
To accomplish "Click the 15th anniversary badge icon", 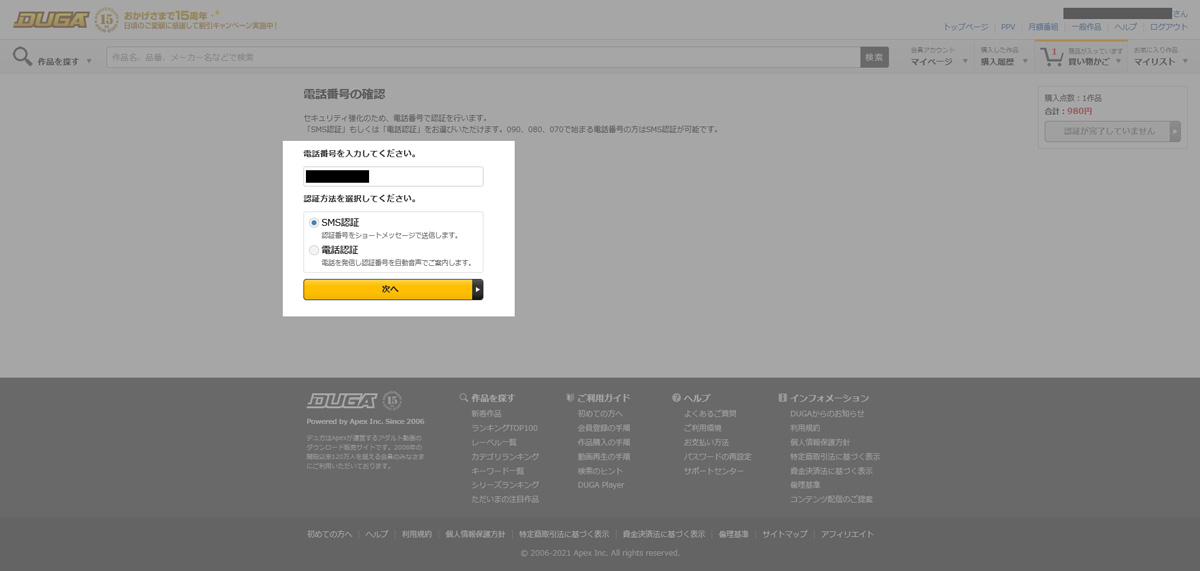I will click(x=106, y=20).
